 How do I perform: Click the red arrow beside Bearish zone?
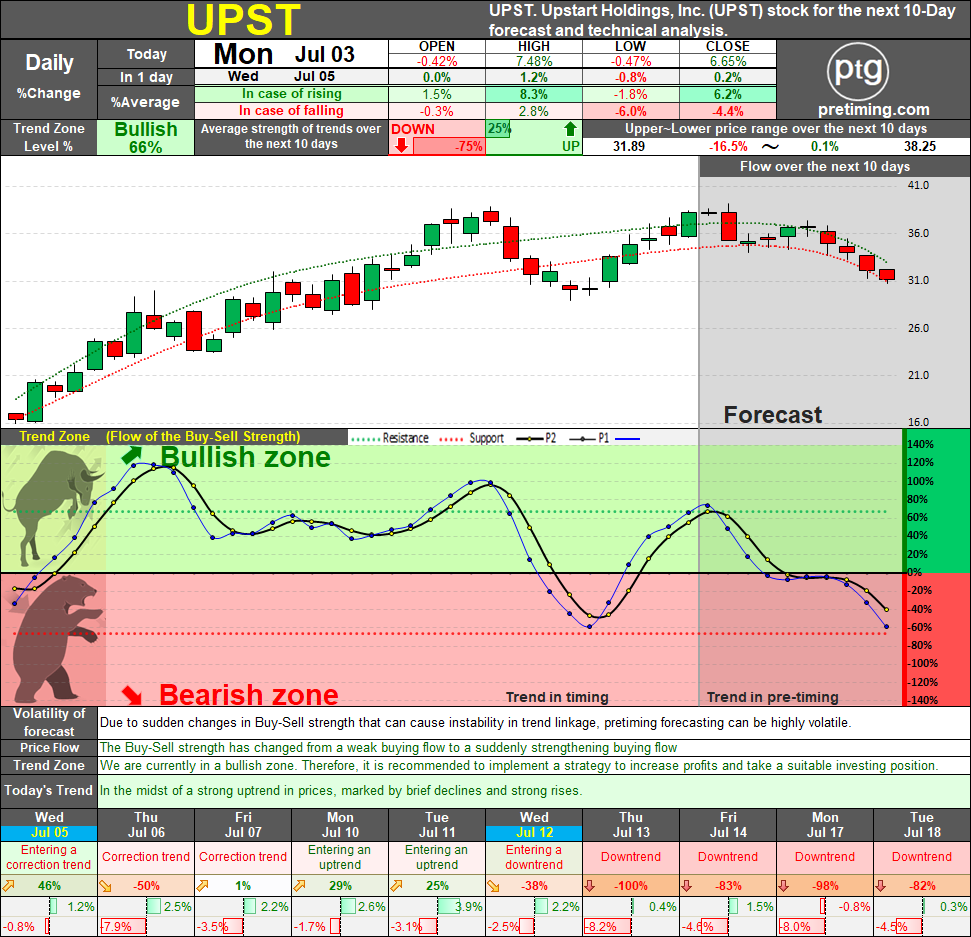tap(131, 695)
